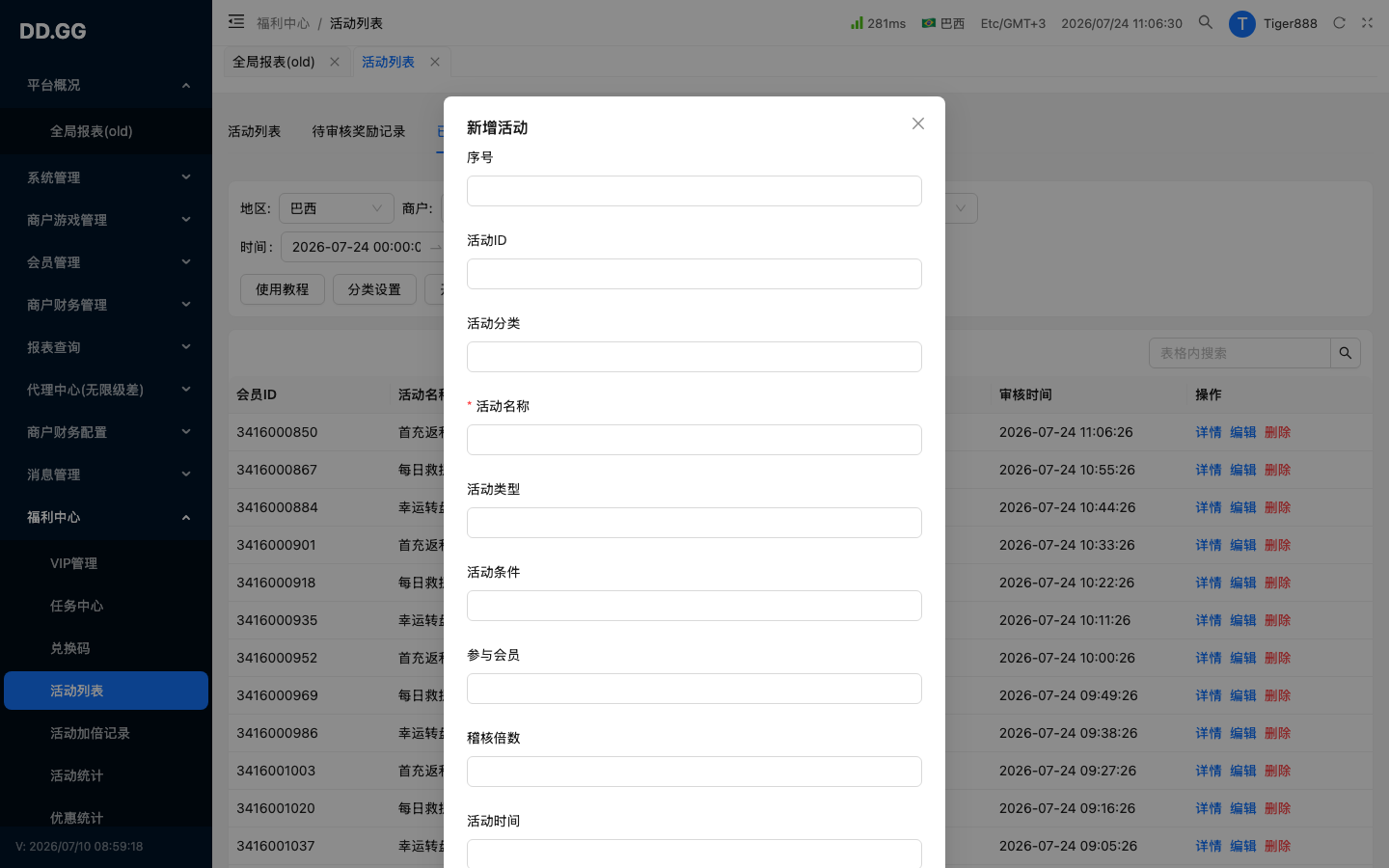Select the 待审核奖励记录 sub-tab
The height and width of the screenshot is (868, 1389).
click(358, 131)
